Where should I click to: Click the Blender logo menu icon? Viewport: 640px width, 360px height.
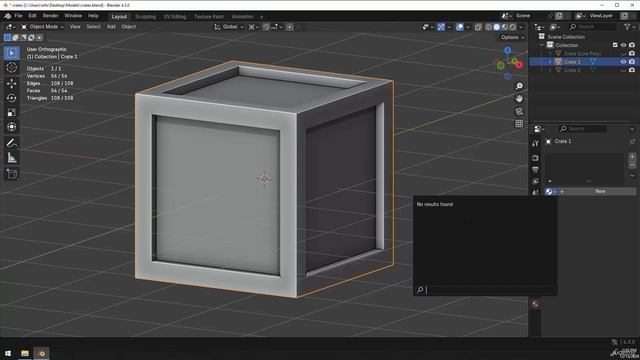click(7, 16)
